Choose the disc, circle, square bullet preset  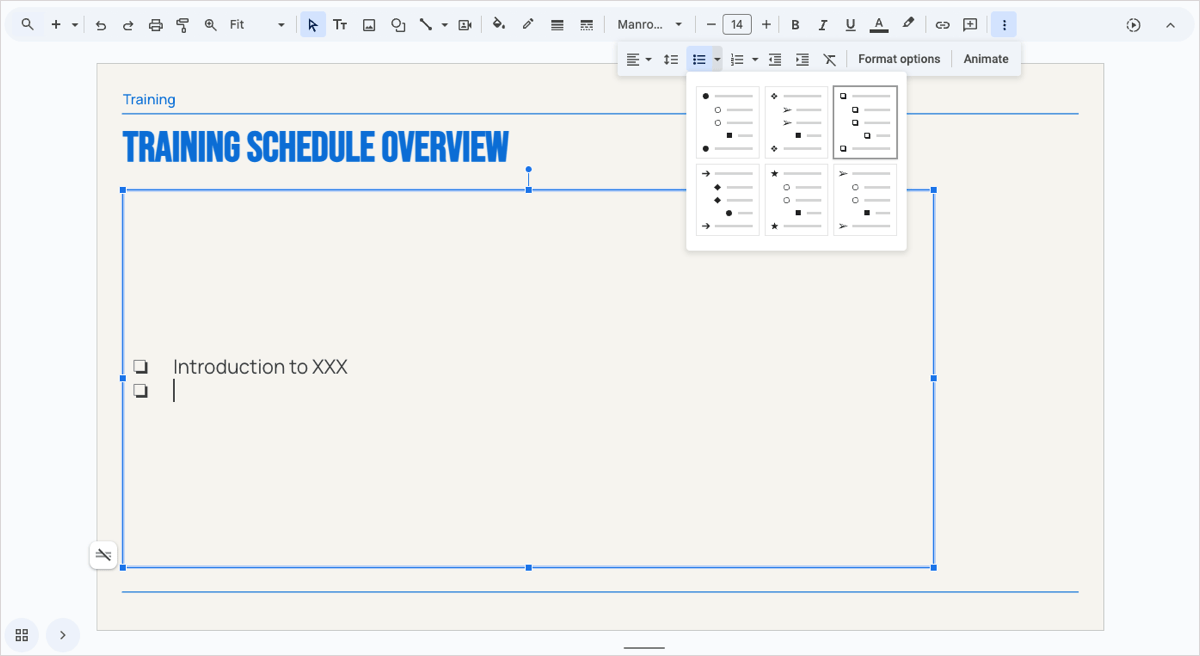click(x=728, y=122)
